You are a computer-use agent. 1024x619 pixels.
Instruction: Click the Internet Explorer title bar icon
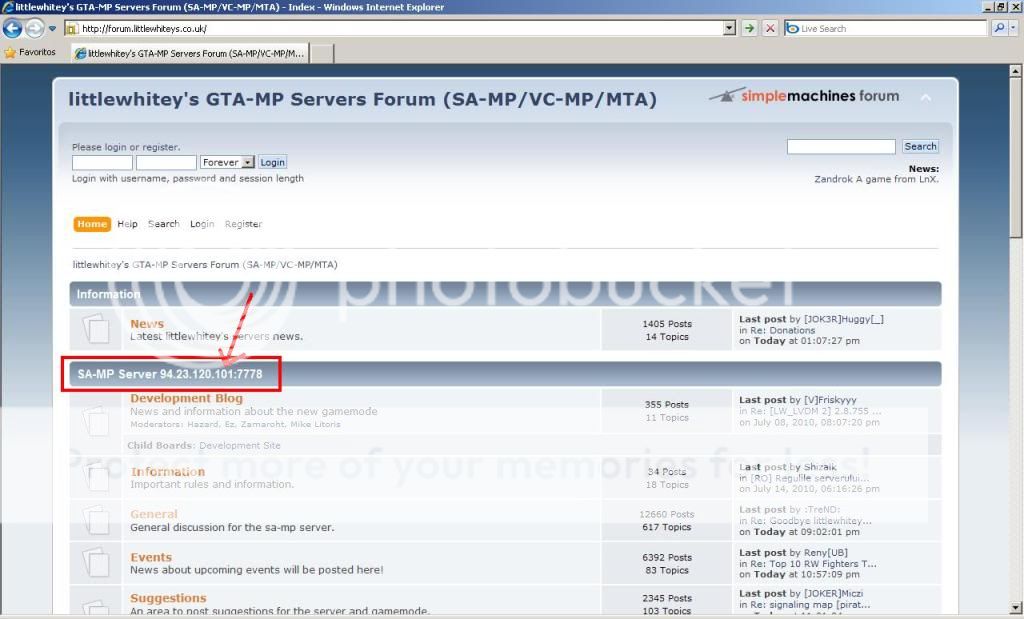pos(8,7)
